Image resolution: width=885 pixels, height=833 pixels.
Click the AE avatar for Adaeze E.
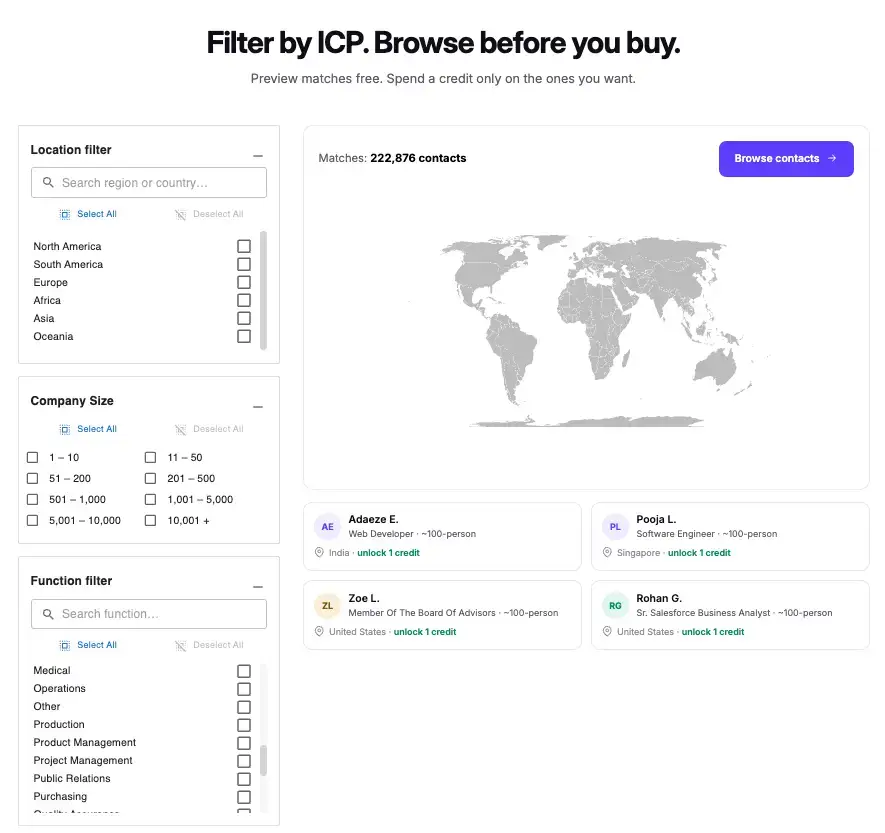coord(327,527)
